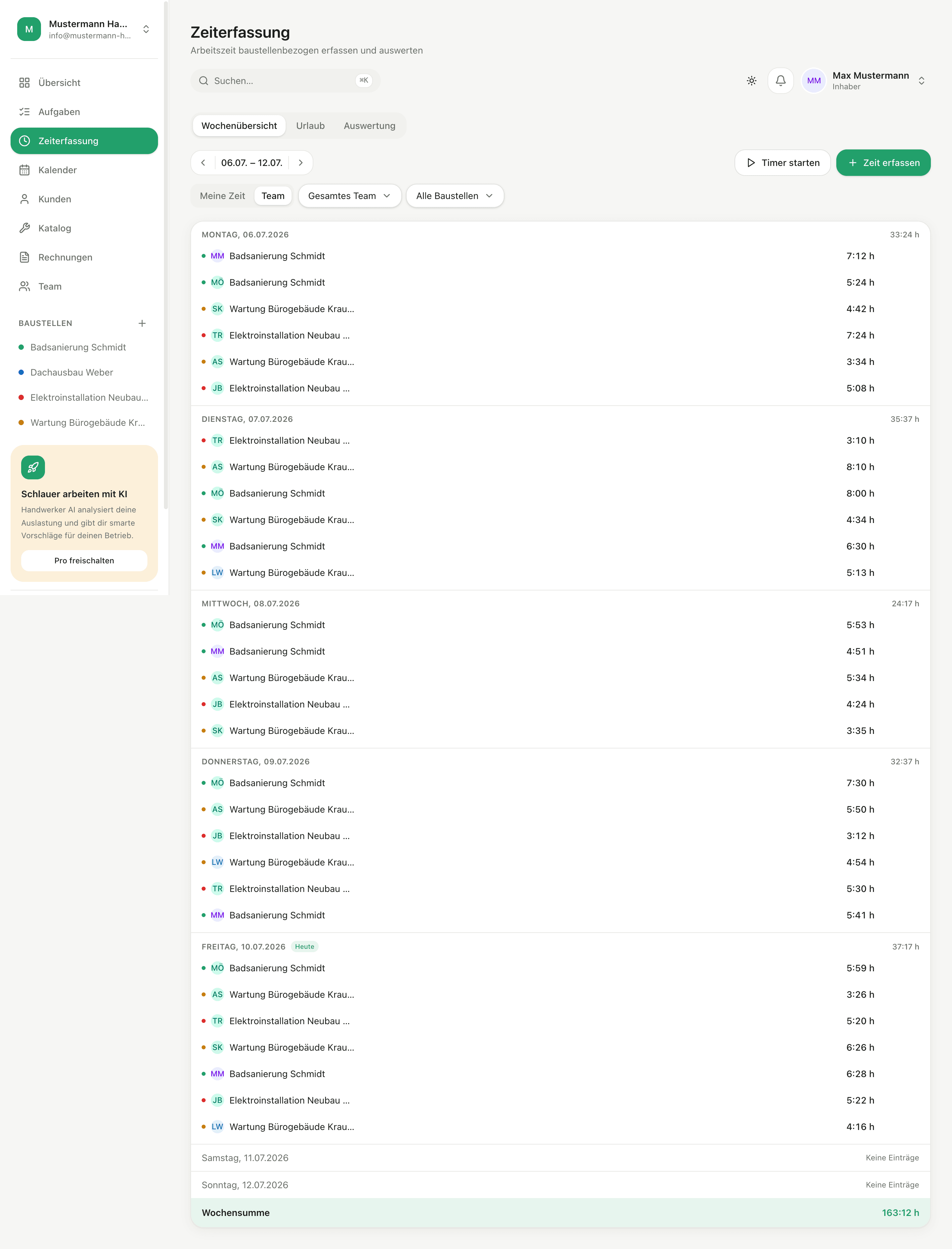Select Zeiterfassung in sidebar

click(x=84, y=141)
